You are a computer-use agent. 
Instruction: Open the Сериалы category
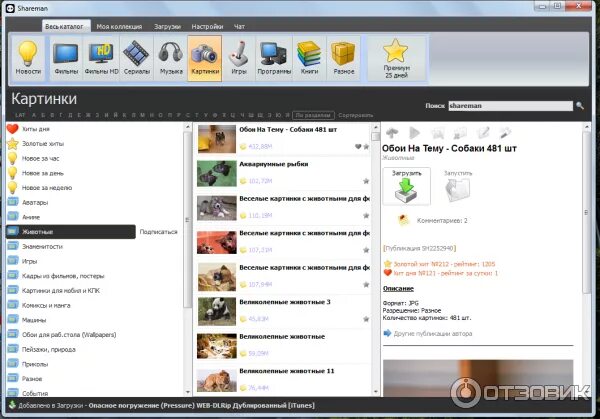coord(136,58)
